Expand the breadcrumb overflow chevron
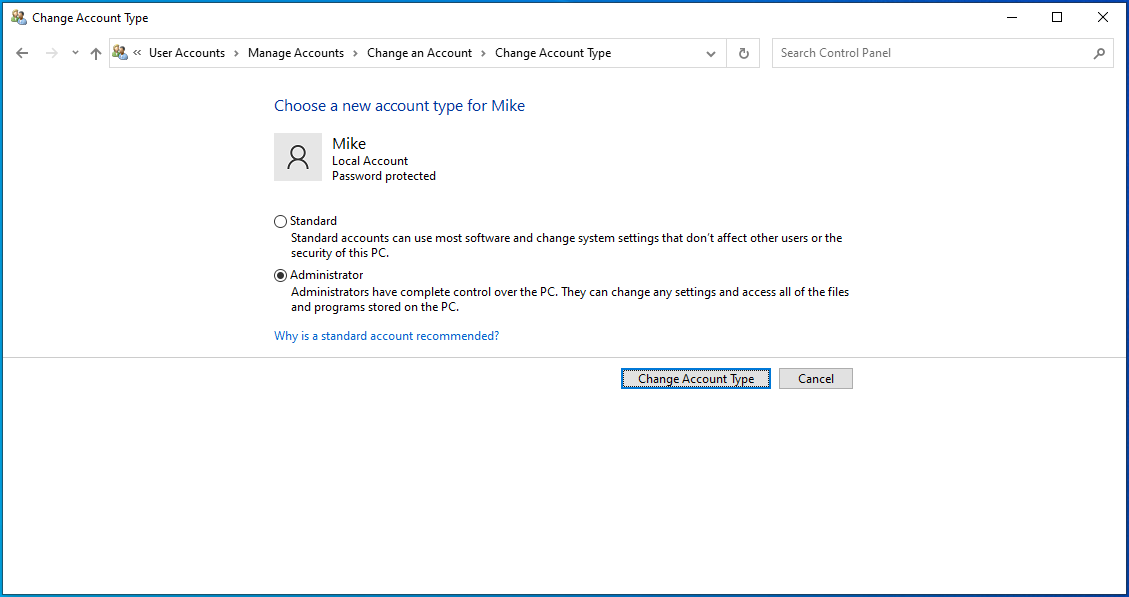Image resolution: width=1129 pixels, height=597 pixels. (137, 53)
